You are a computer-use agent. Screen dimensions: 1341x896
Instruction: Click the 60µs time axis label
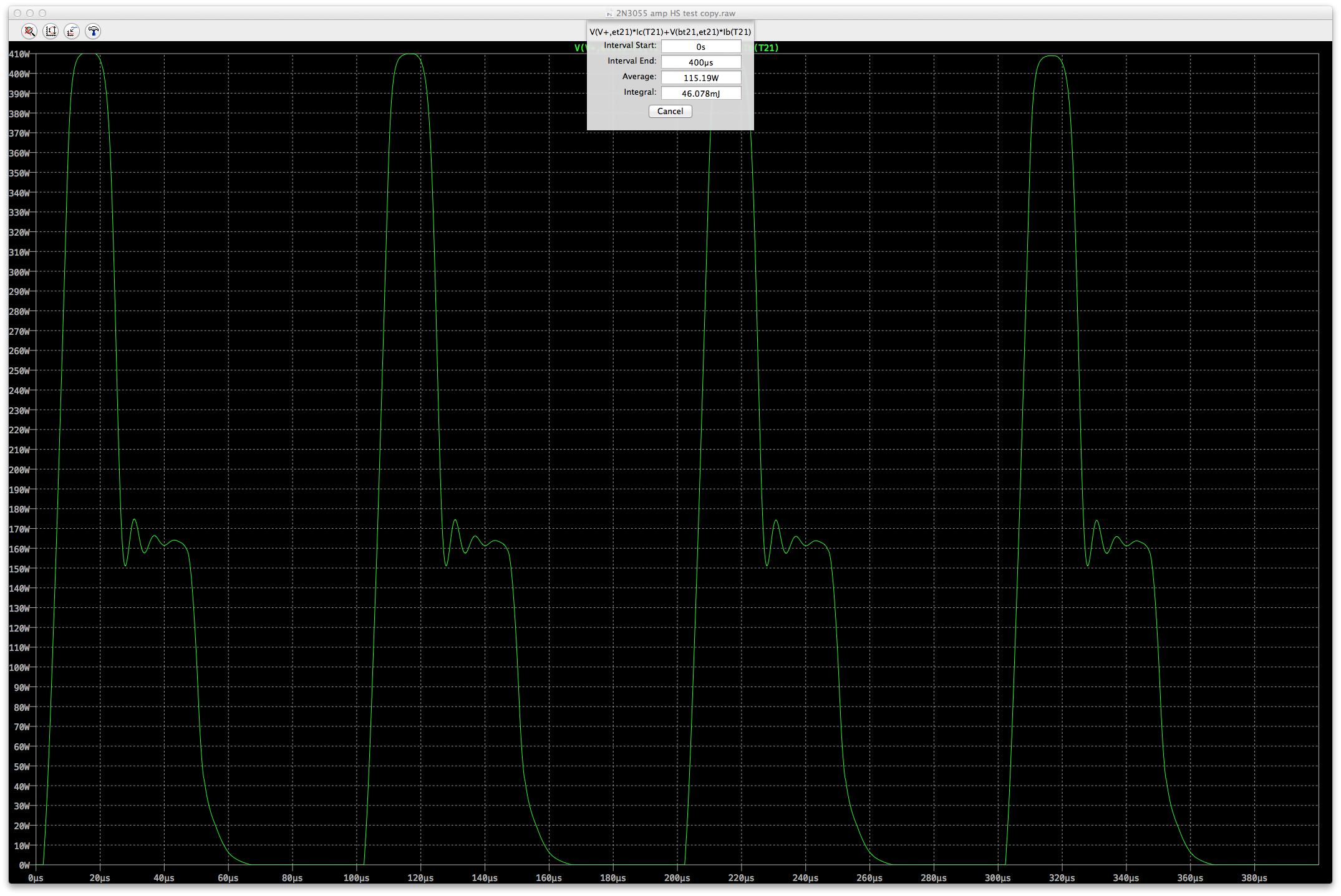click(228, 878)
